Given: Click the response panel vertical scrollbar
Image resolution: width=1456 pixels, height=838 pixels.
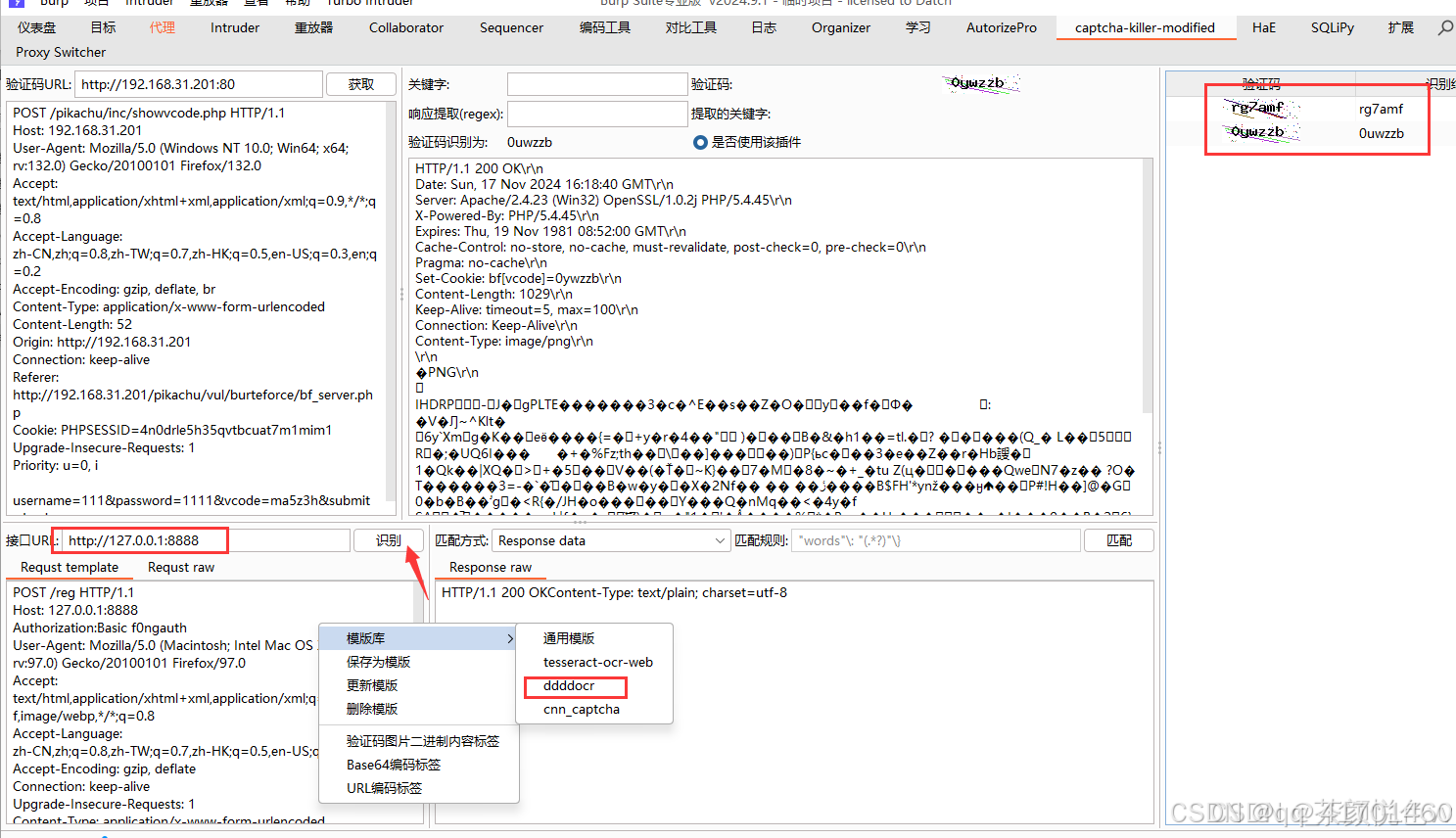Looking at the screenshot, I should [x=1148, y=286].
